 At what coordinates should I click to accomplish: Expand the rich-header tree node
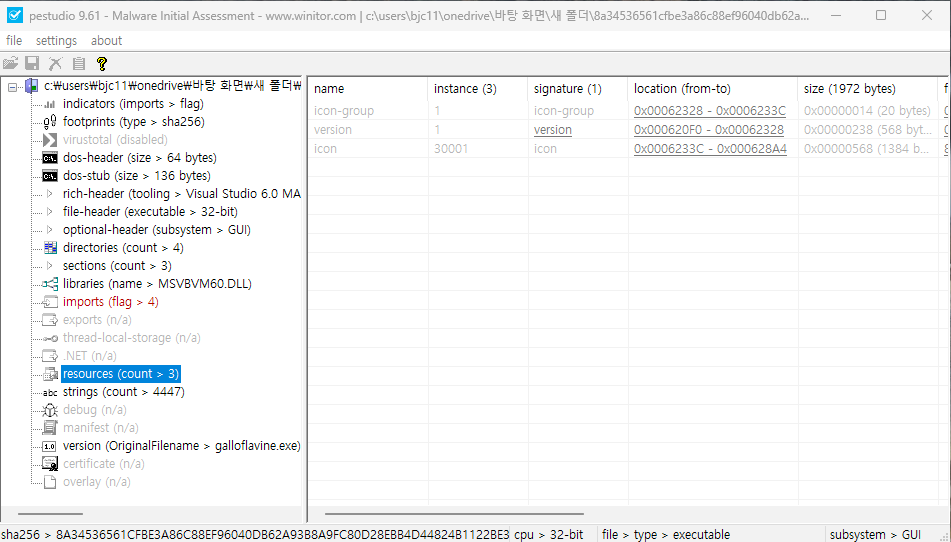pos(50,194)
